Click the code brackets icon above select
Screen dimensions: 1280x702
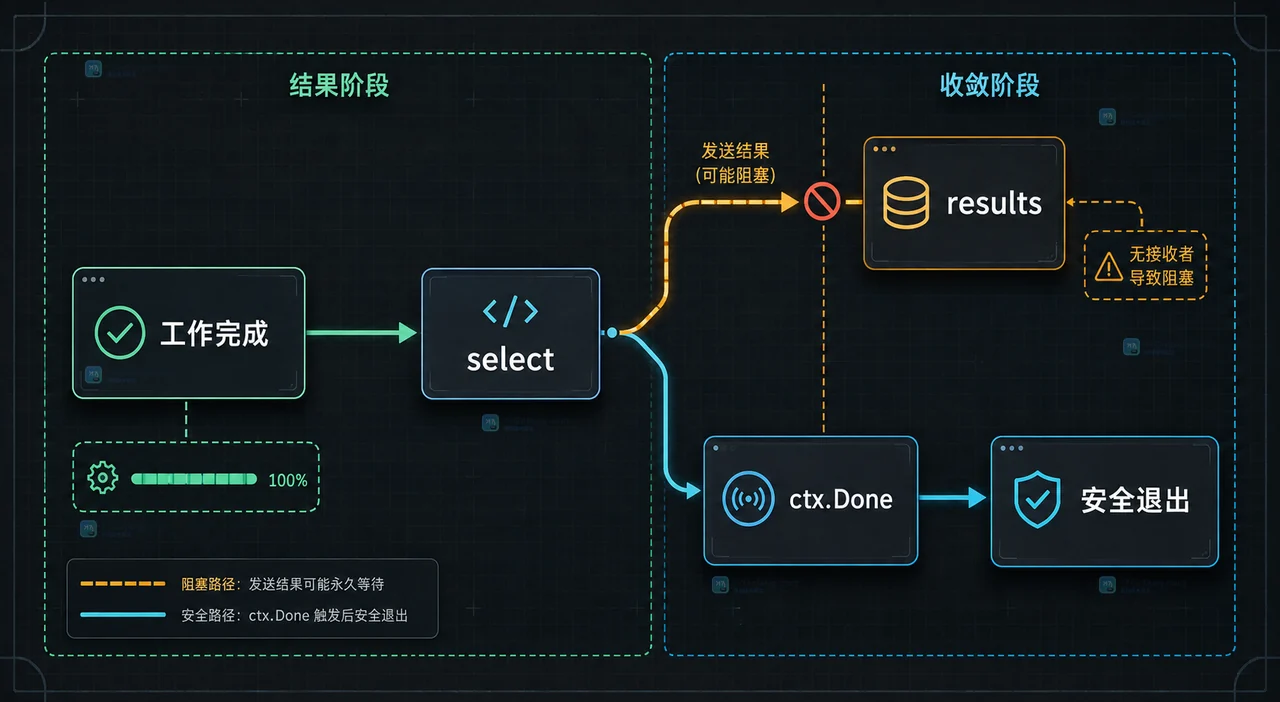(x=510, y=312)
